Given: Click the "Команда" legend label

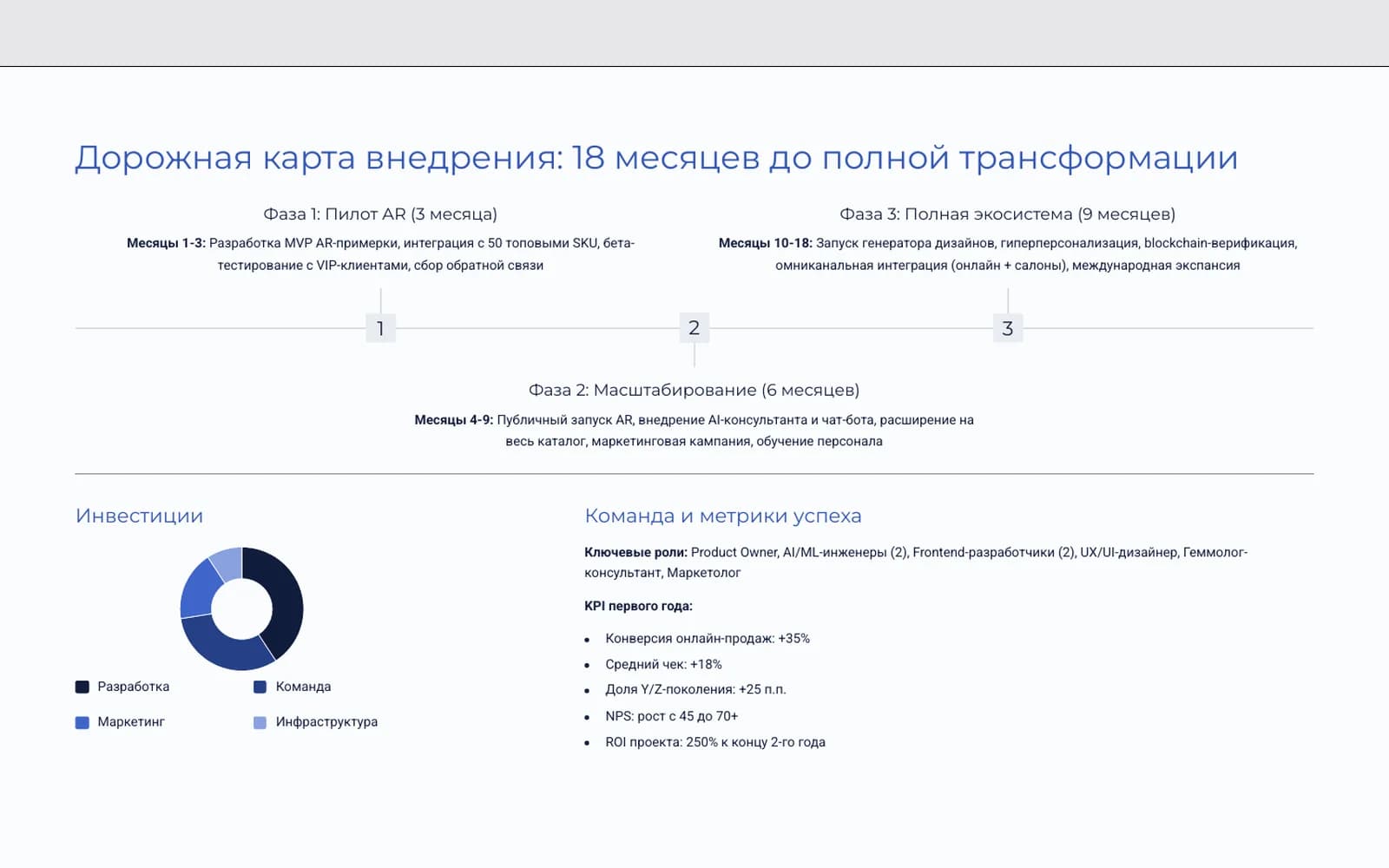Looking at the screenshot, I should pos(303,687).
